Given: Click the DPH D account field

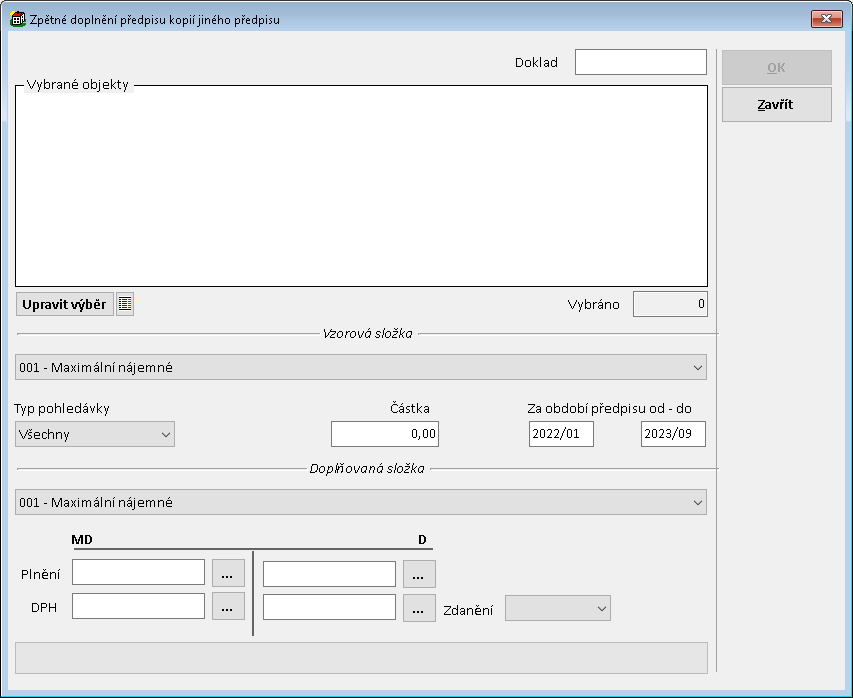Looking at the screenshot, I should point(329,608).
